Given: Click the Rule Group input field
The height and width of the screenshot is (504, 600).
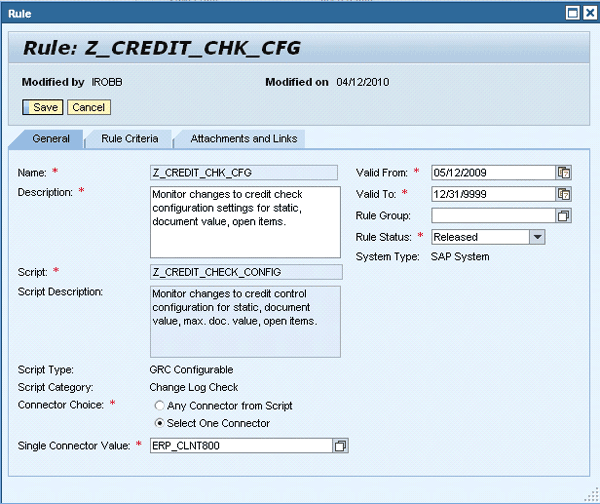Looking at the screenshot, I should (x=492, y=216).
